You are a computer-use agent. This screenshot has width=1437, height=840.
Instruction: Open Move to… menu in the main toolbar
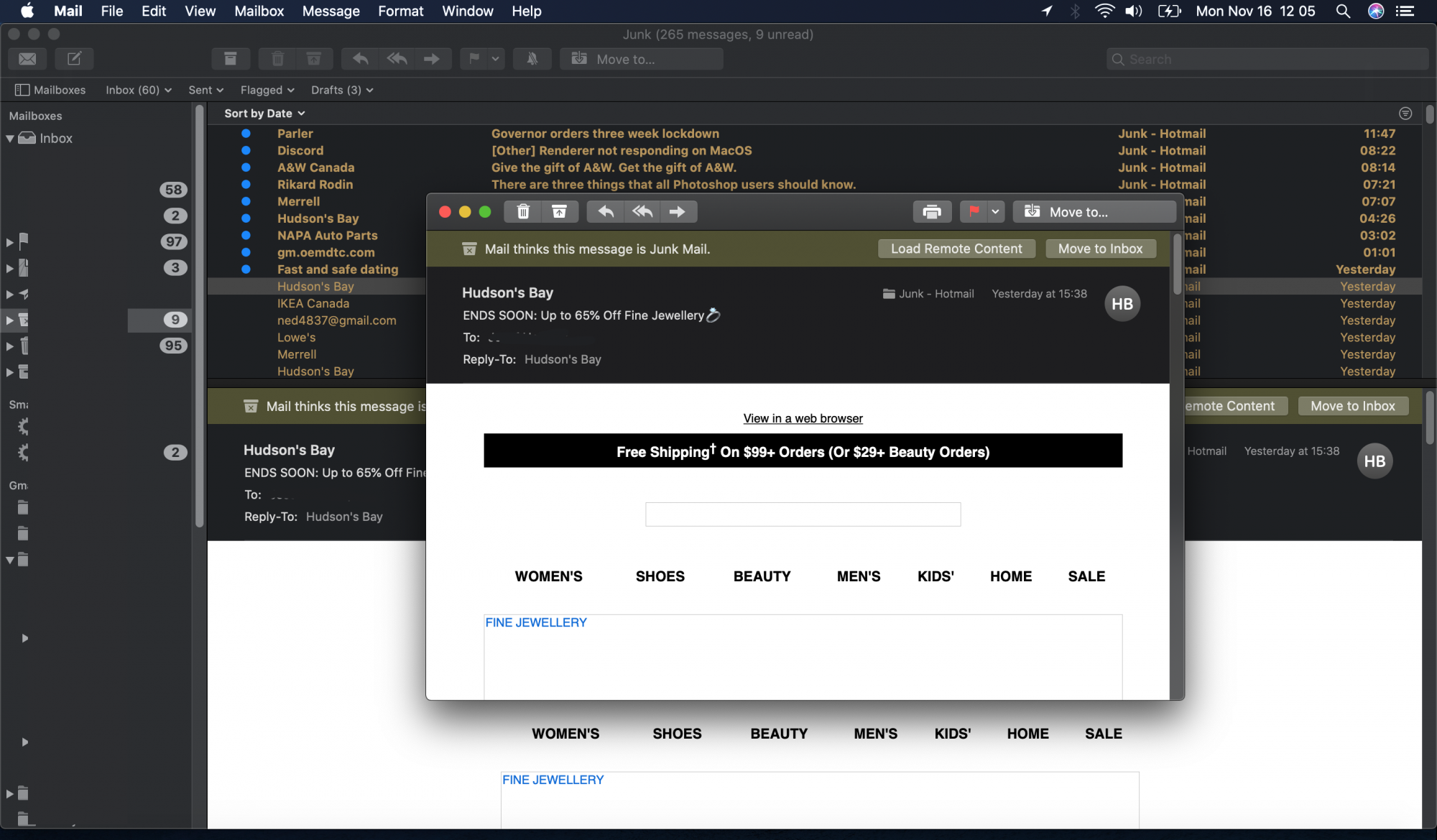click(x=642, y=59)
